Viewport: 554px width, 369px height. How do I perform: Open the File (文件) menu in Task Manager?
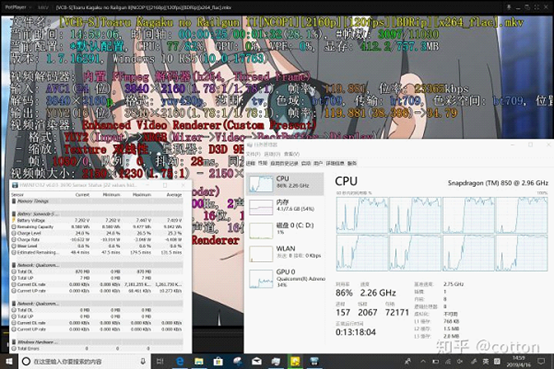click(253, 154)
